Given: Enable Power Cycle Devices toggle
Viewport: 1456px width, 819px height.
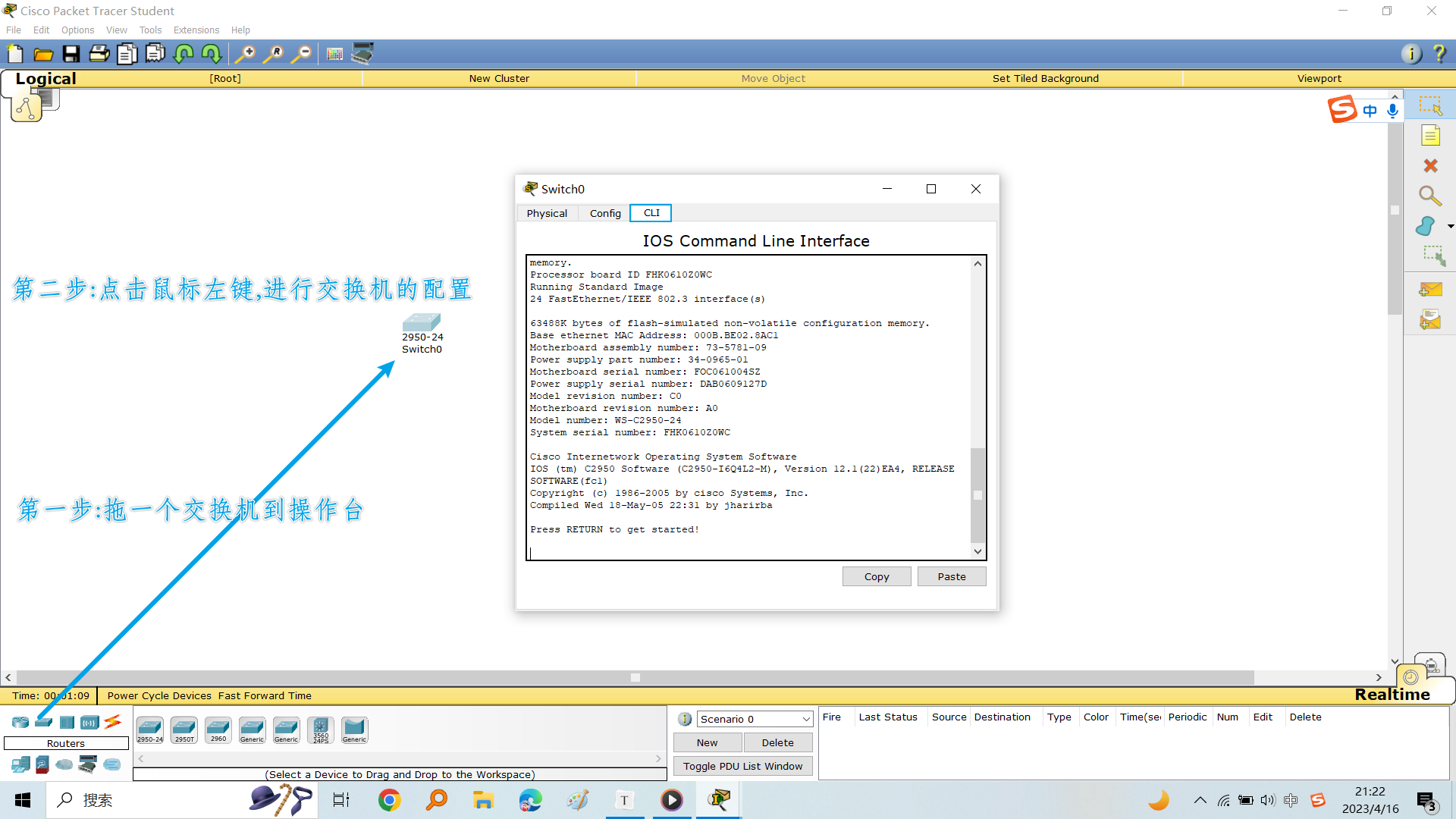Looking at the screenshot, I should click(x=159, y=694).
